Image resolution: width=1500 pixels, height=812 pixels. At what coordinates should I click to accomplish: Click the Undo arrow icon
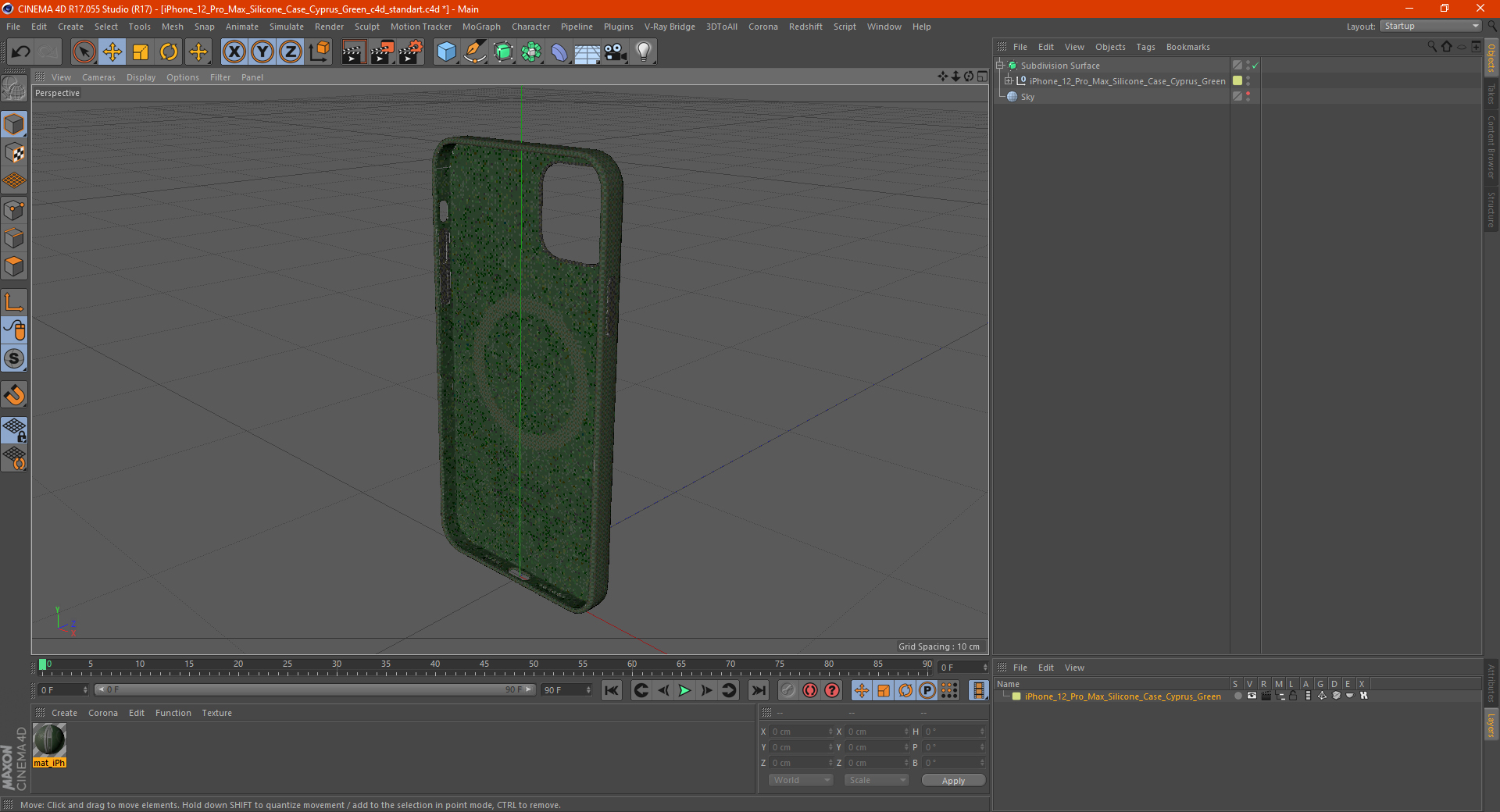(21, 52)
